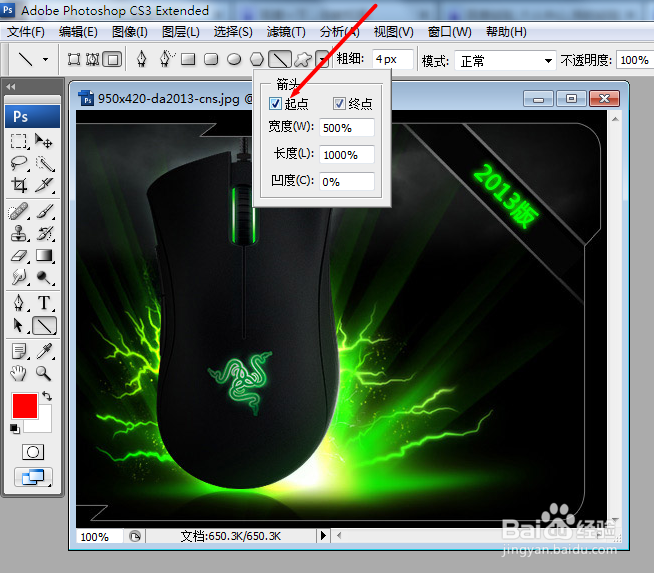This screenshot has width=654, height=573.
Task: Open the 窗口(W) menu
Action: pos(450,32)
